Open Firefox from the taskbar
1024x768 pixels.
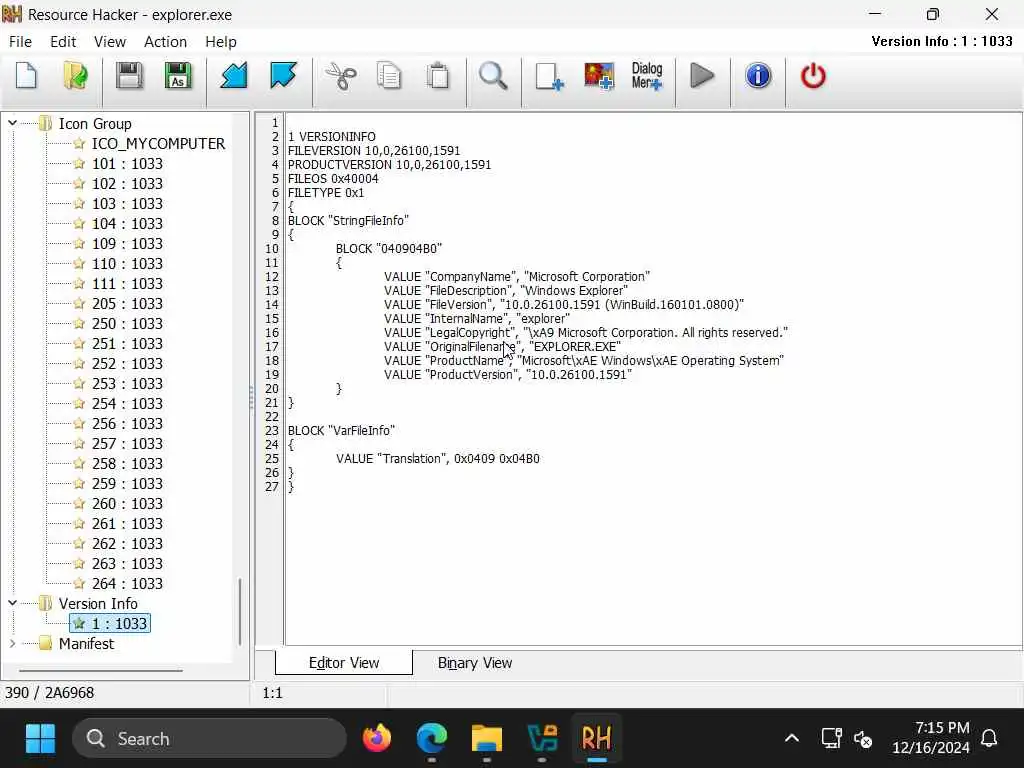pyautogui.click(x=376, y=739)
